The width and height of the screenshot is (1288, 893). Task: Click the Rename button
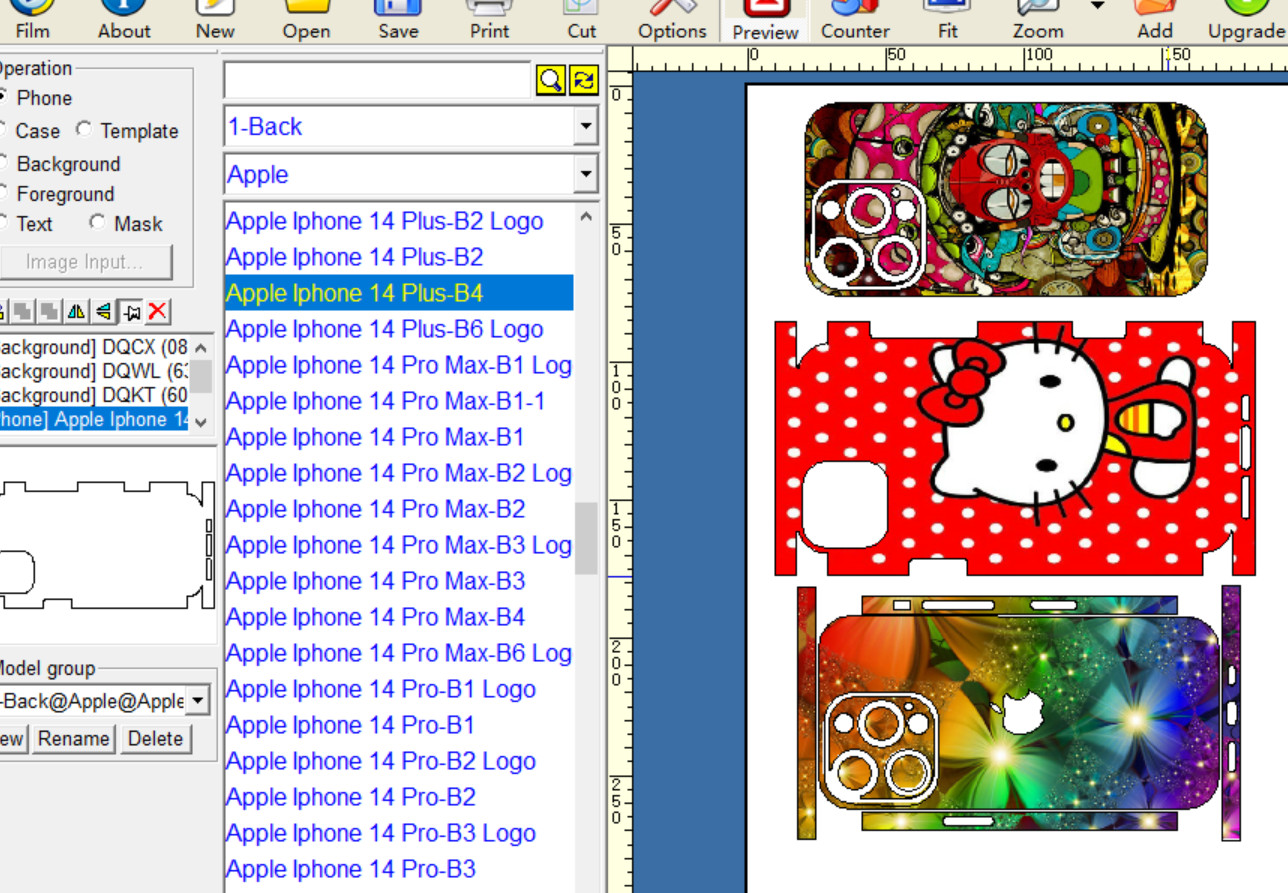point(73,739)
